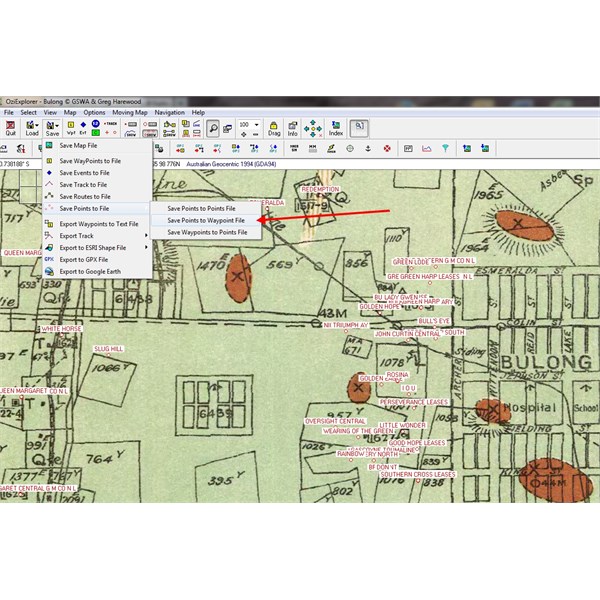600x600 pixels.
Task: Click the OVERSIGHT CENTRAL map label
Action: 335,421
